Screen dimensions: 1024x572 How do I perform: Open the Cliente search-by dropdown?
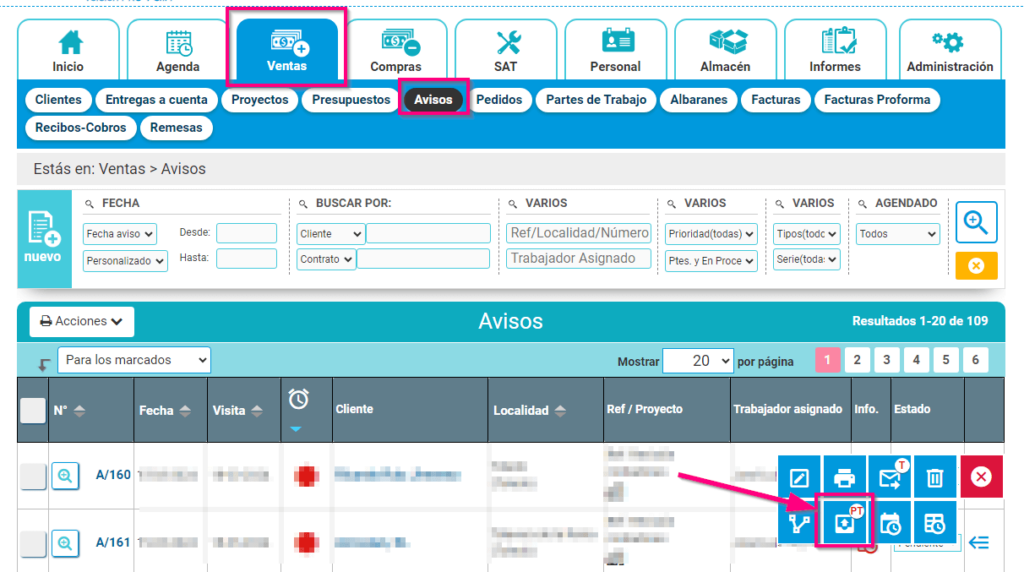[x=330, y=234]
